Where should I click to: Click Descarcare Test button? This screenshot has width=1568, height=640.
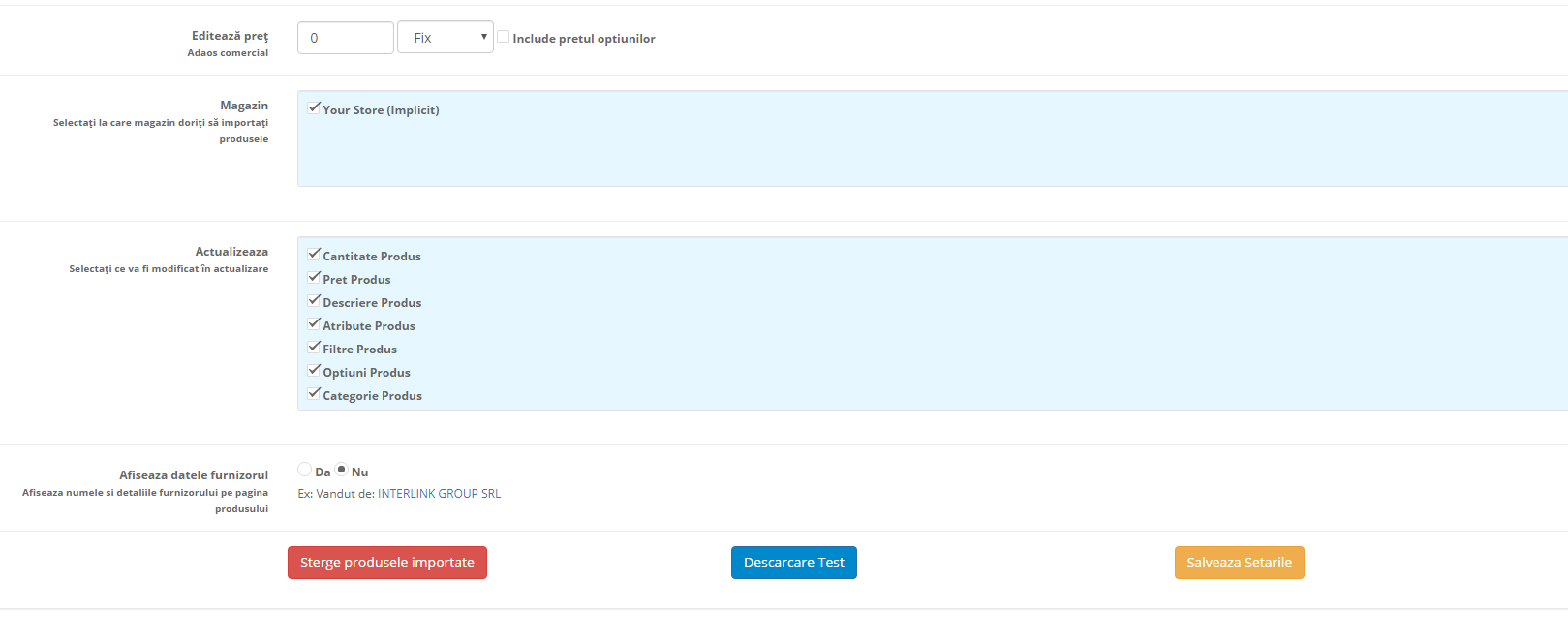[x=793, y=563]
